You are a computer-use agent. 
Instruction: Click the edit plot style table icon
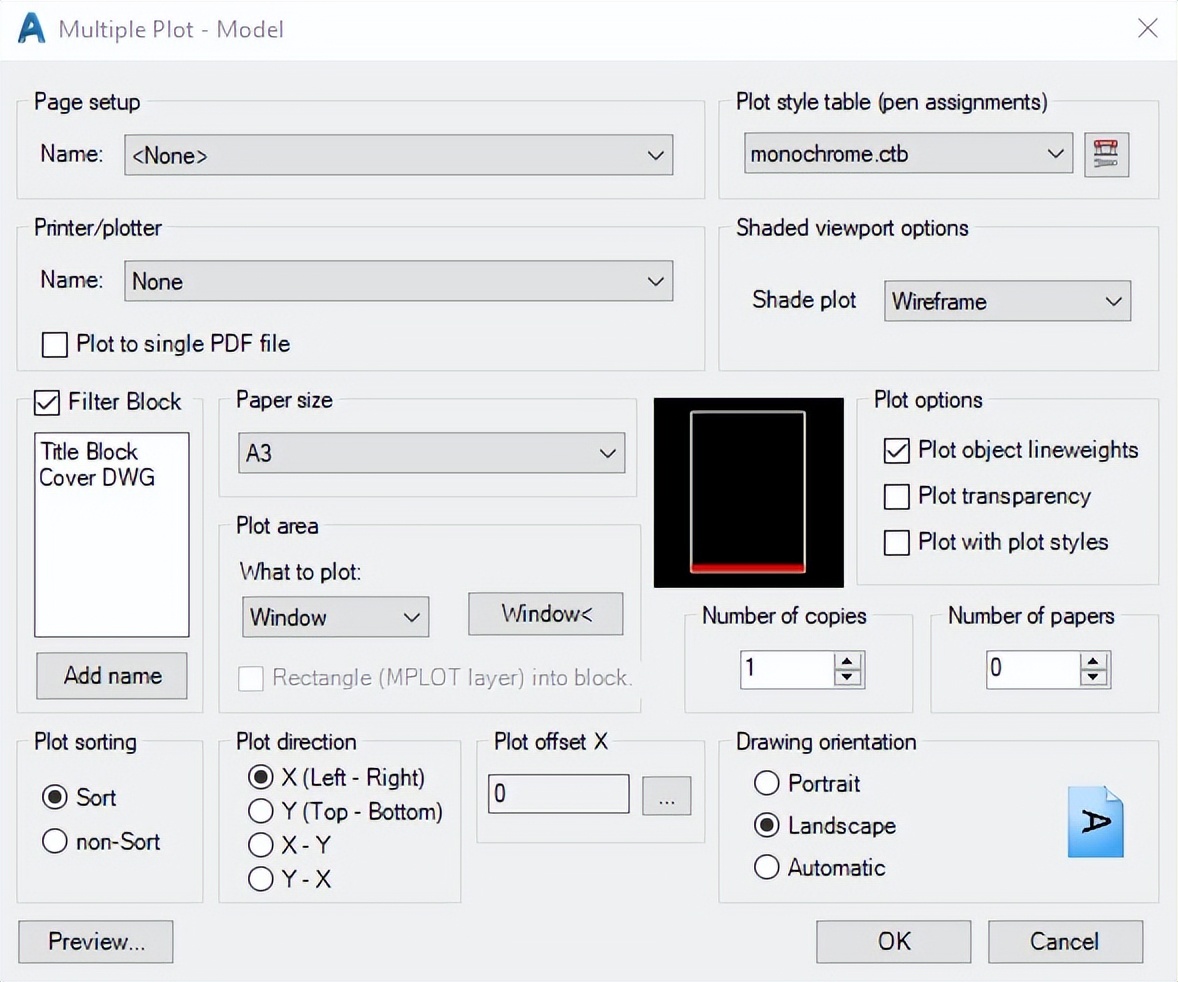coord(1106,154)
